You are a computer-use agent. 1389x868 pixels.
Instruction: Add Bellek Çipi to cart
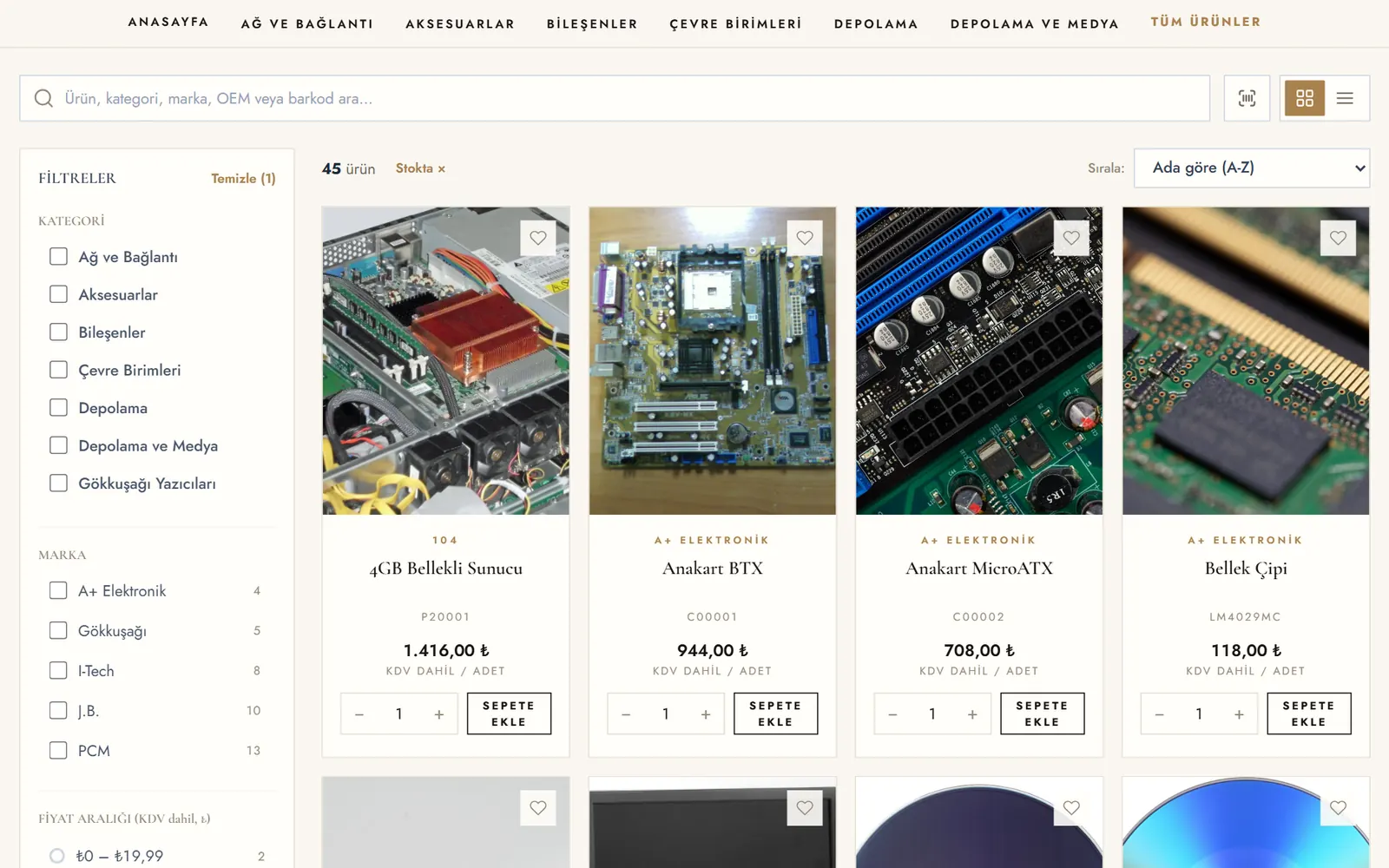1309,713
